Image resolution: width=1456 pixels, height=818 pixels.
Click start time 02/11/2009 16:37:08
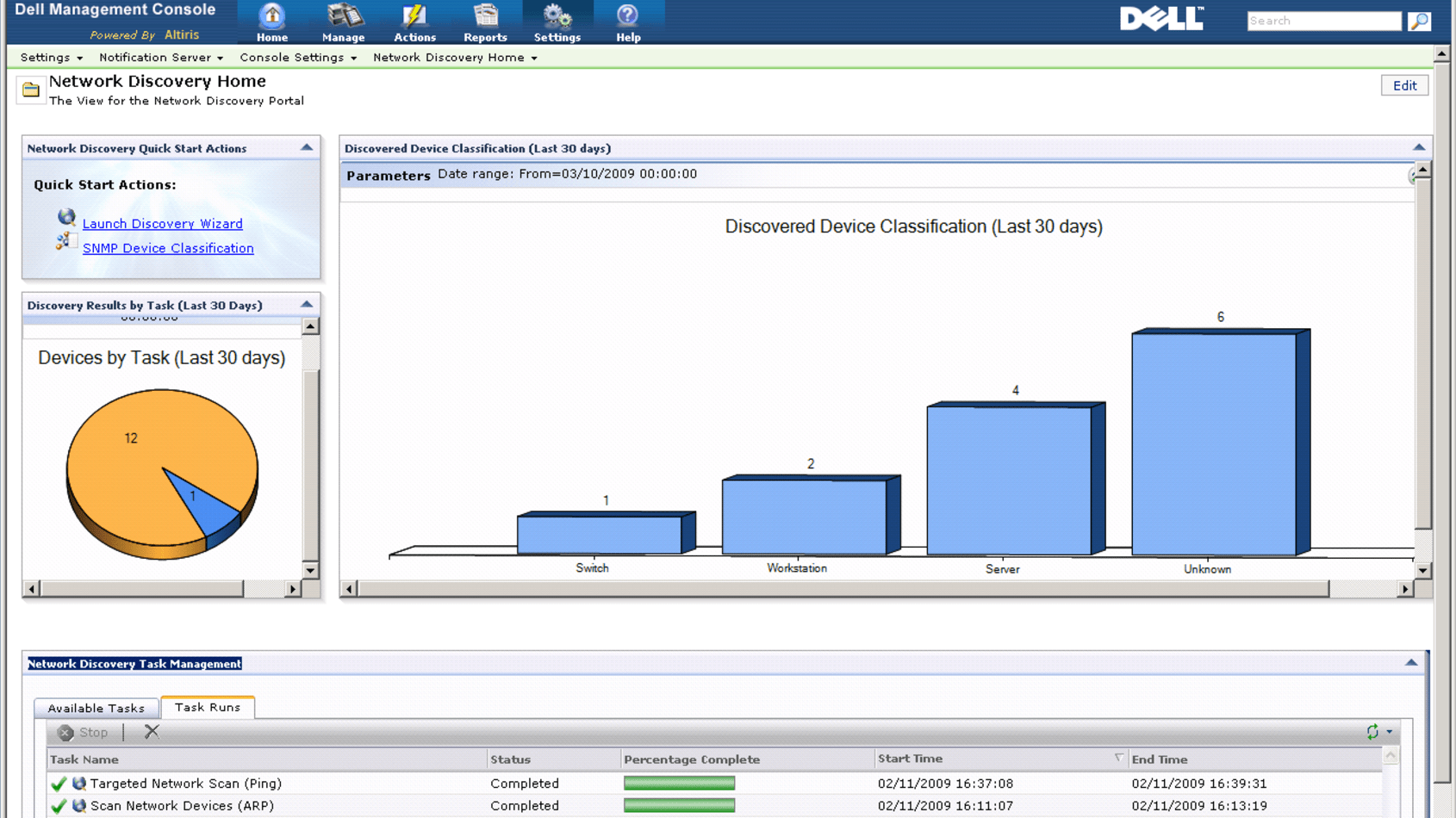click(x=945, y=784)
